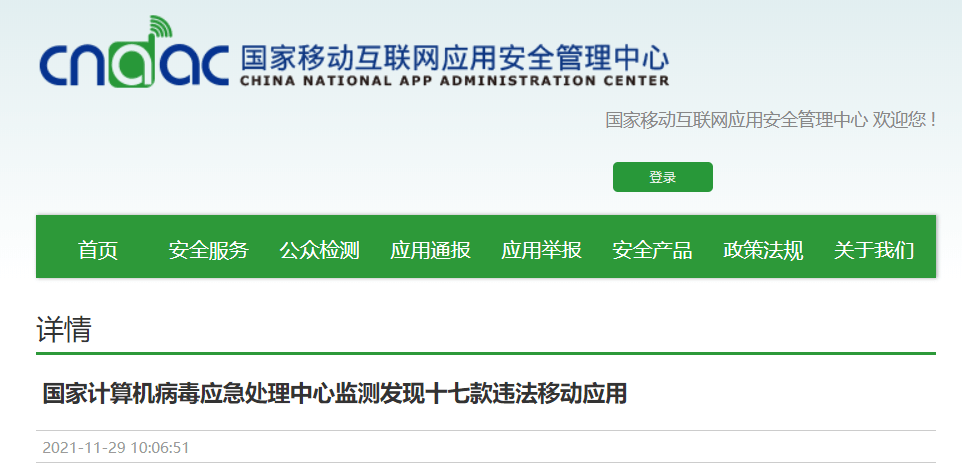The width and height of the screenshot is (962, 473).
Task: Click the 国家移动互联网应用安全管理中心 header title
Action: pos(455,58)
